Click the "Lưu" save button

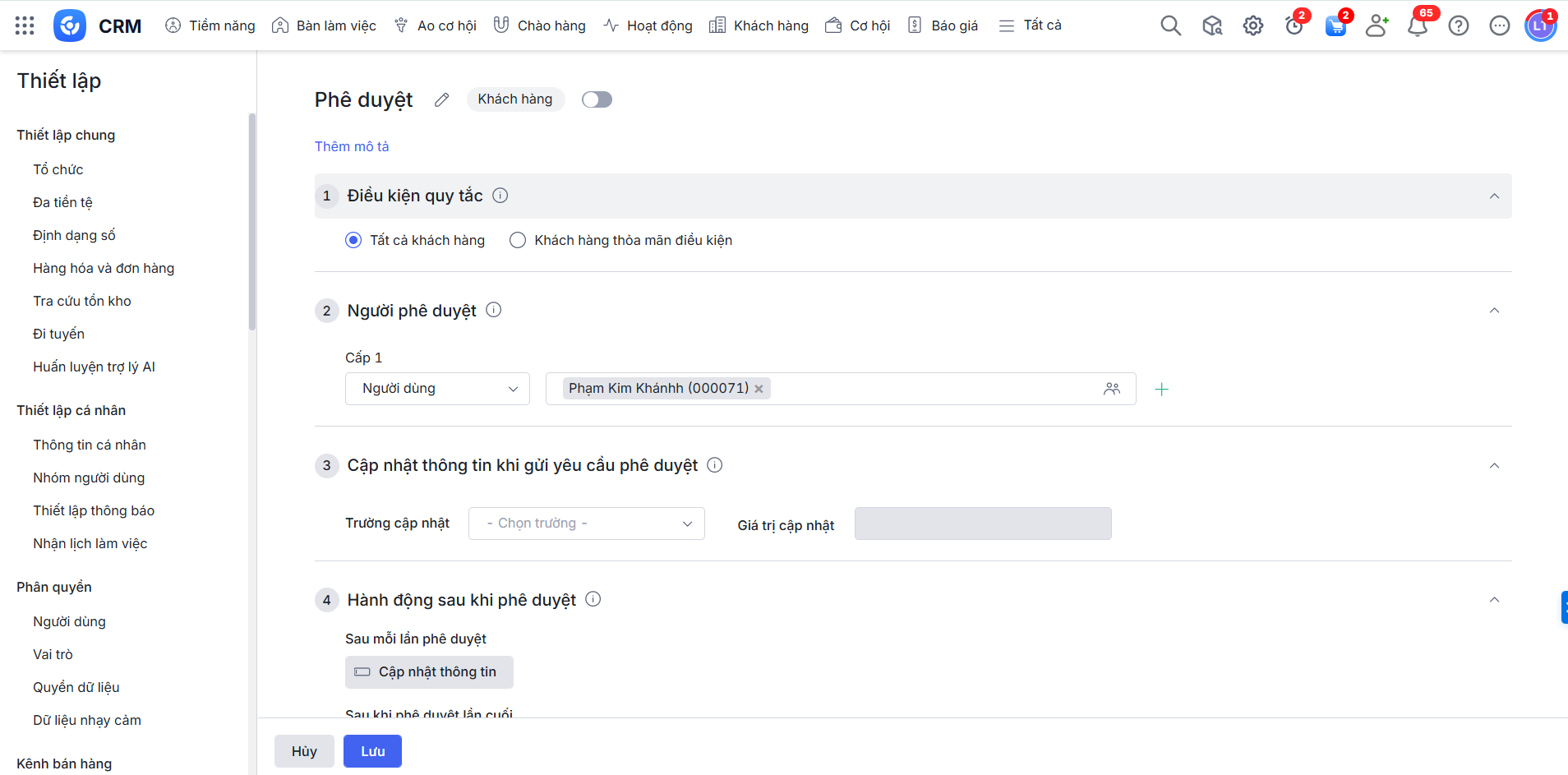click(x=372, y=751)
